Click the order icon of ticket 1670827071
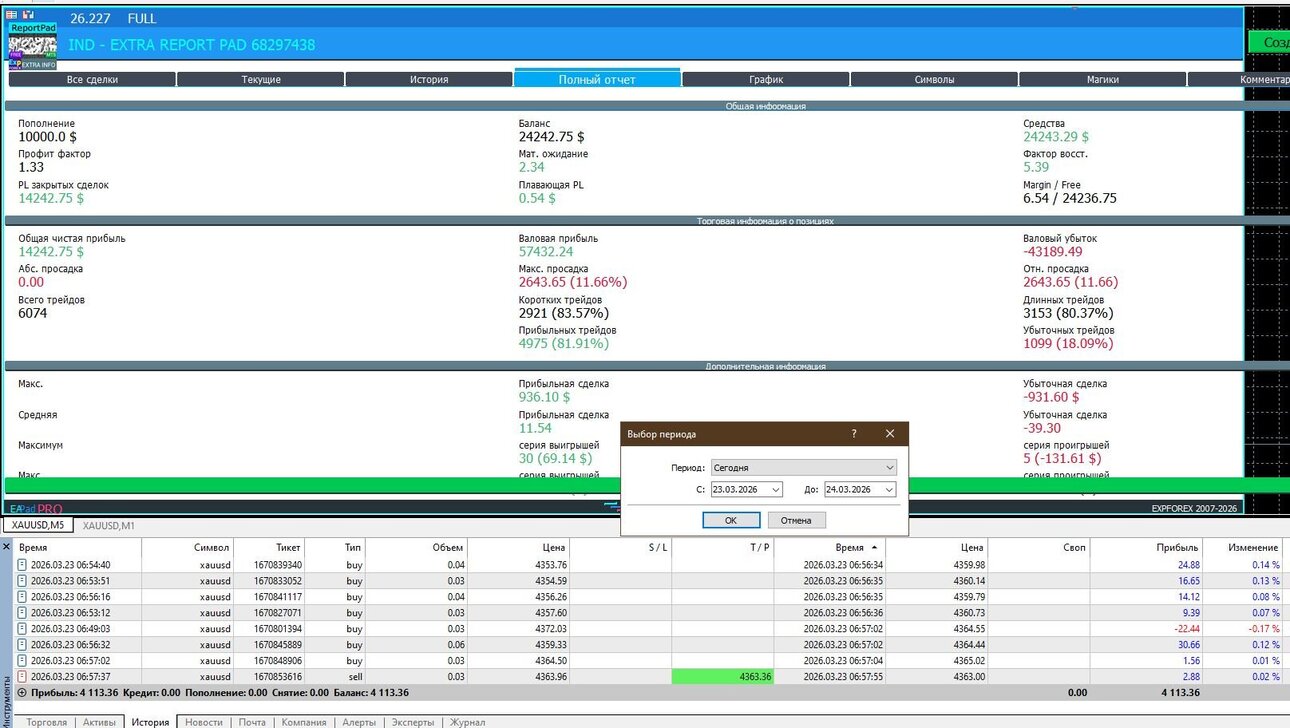Screen dimensions: 1290x728 [23, 613]
